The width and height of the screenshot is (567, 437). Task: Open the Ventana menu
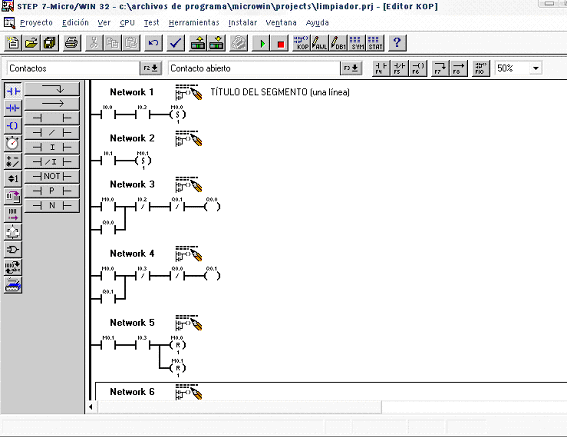[281, 23]
